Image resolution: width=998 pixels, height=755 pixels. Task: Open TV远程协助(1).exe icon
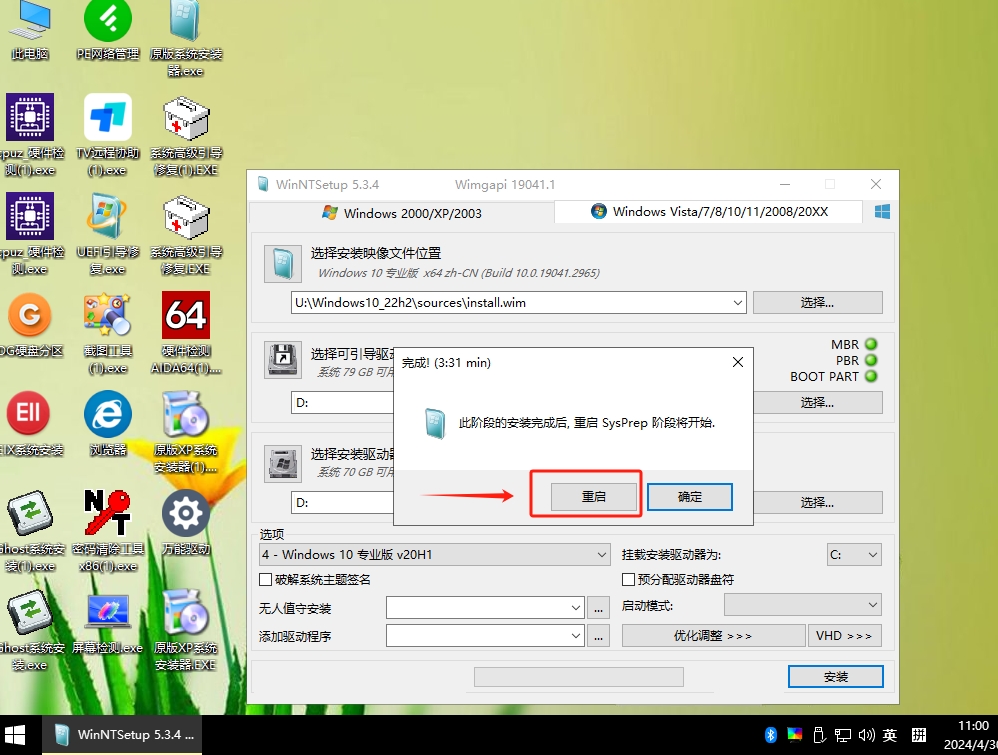108,135
